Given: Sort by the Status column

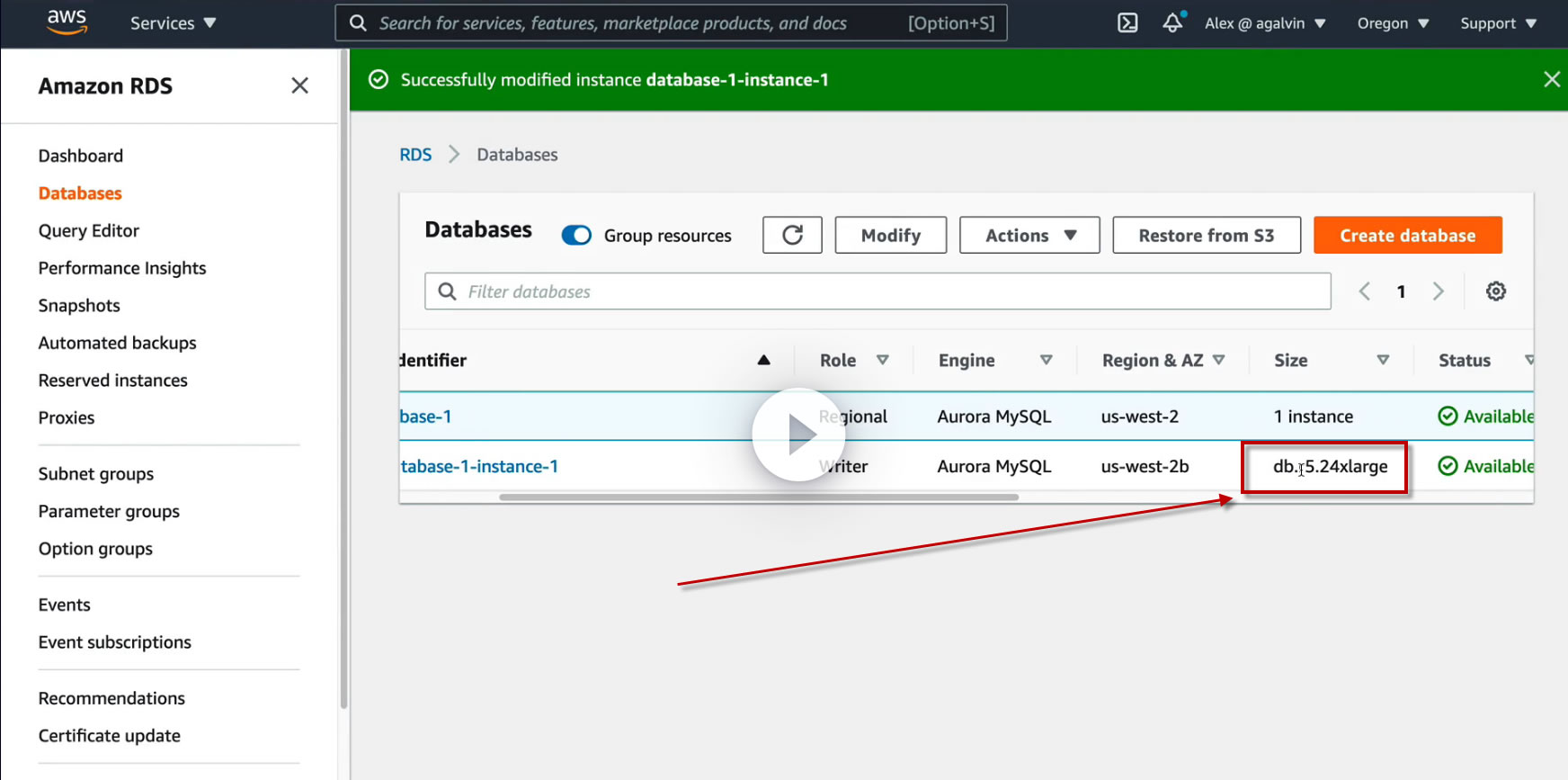Looking at the screenshot, I should click(1529, 360).
